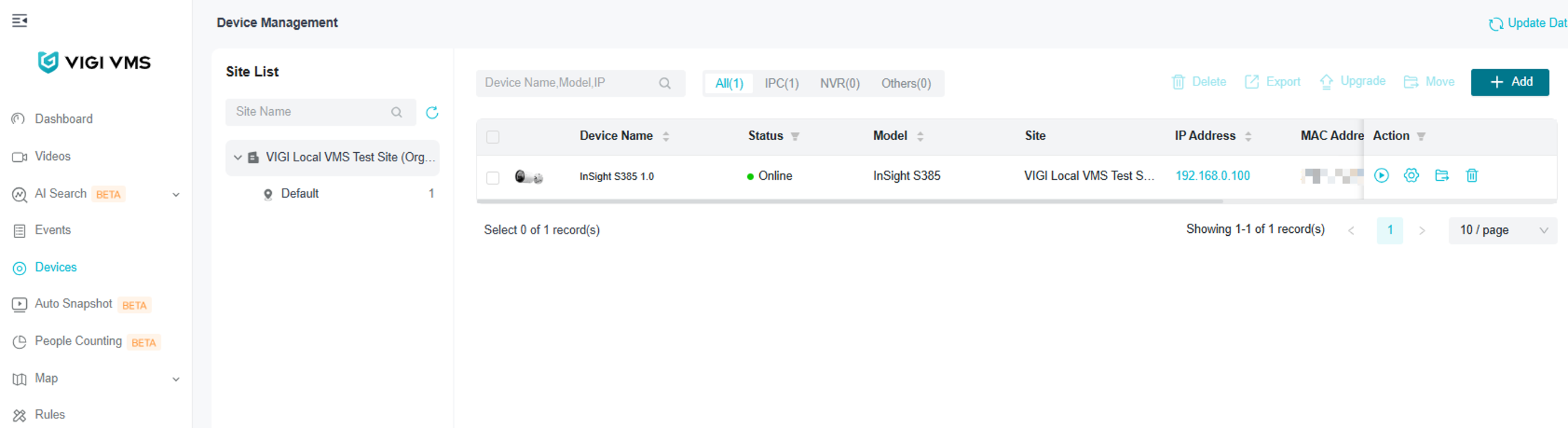The width and height of the screenshot is (1568, 428).
Task: Click the Export button
Action: (x=1272, y=82)
